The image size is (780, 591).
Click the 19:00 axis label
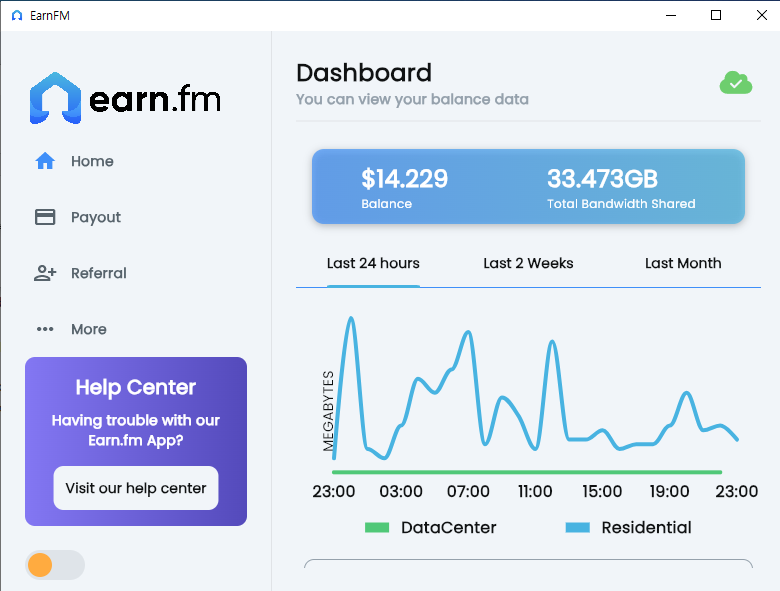669,492
